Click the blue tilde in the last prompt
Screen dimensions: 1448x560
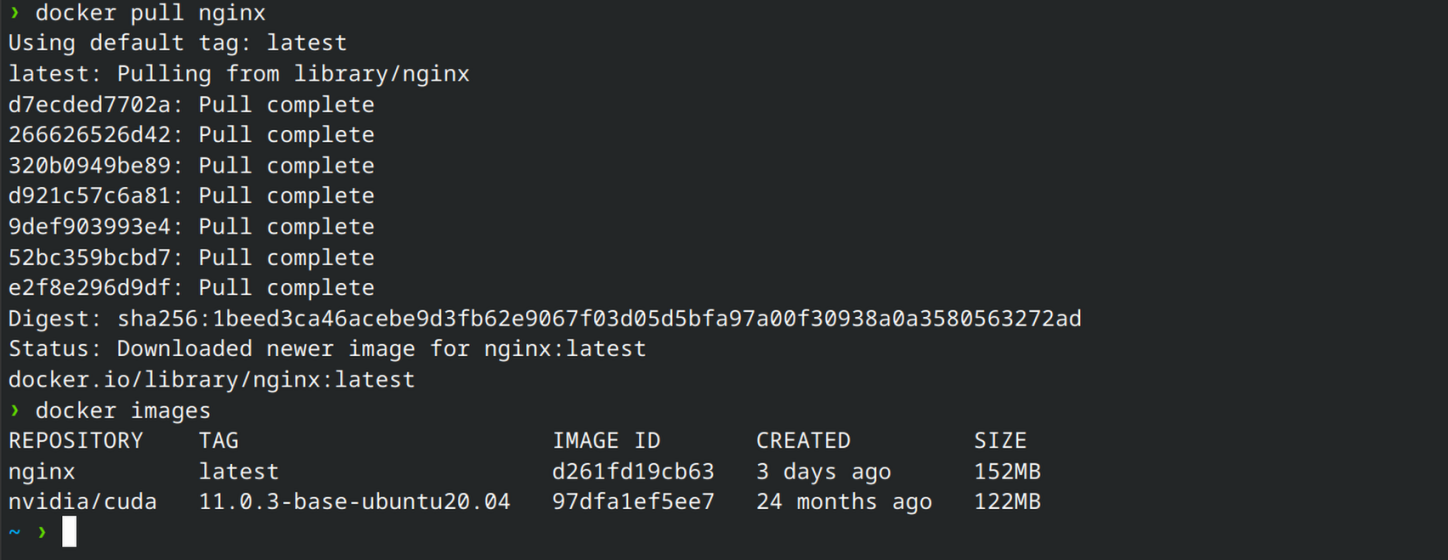coord(14,532)
